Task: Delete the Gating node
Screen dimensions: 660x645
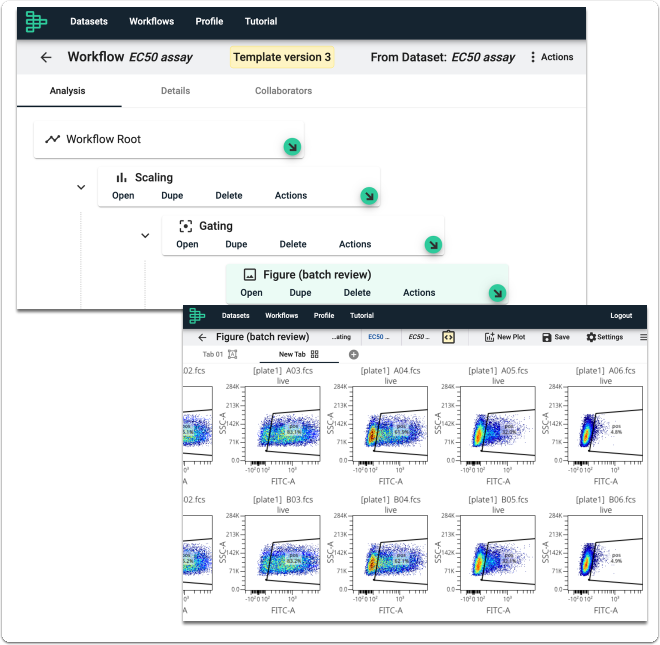Action: 293,244
